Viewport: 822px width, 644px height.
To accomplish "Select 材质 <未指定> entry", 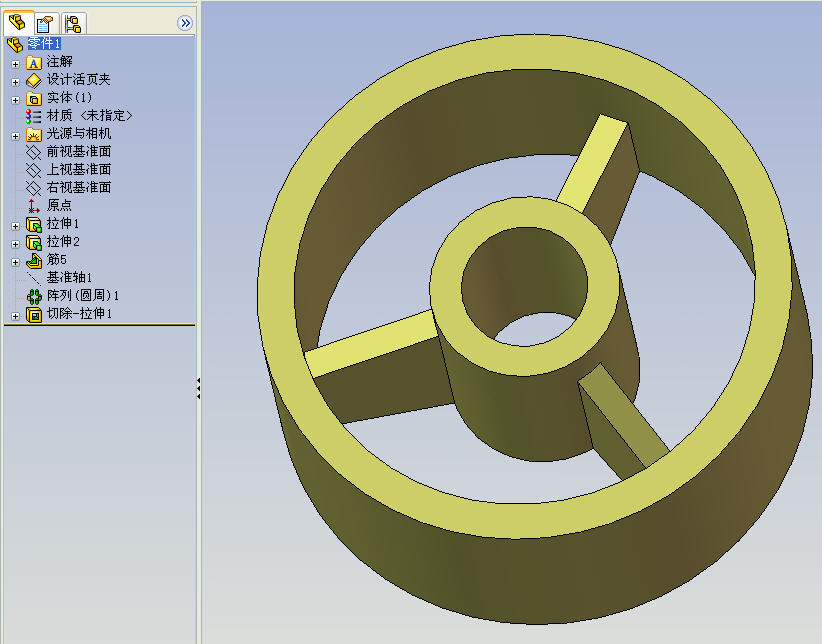I will 89,115.
